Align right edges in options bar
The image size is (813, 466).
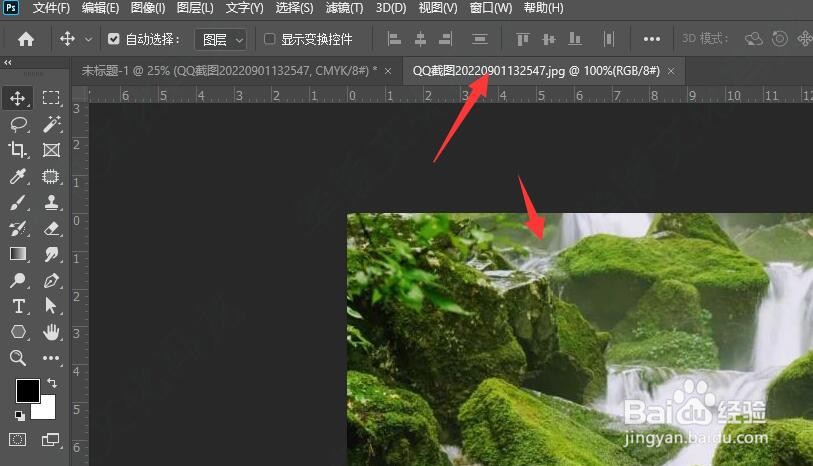(445, 39)
